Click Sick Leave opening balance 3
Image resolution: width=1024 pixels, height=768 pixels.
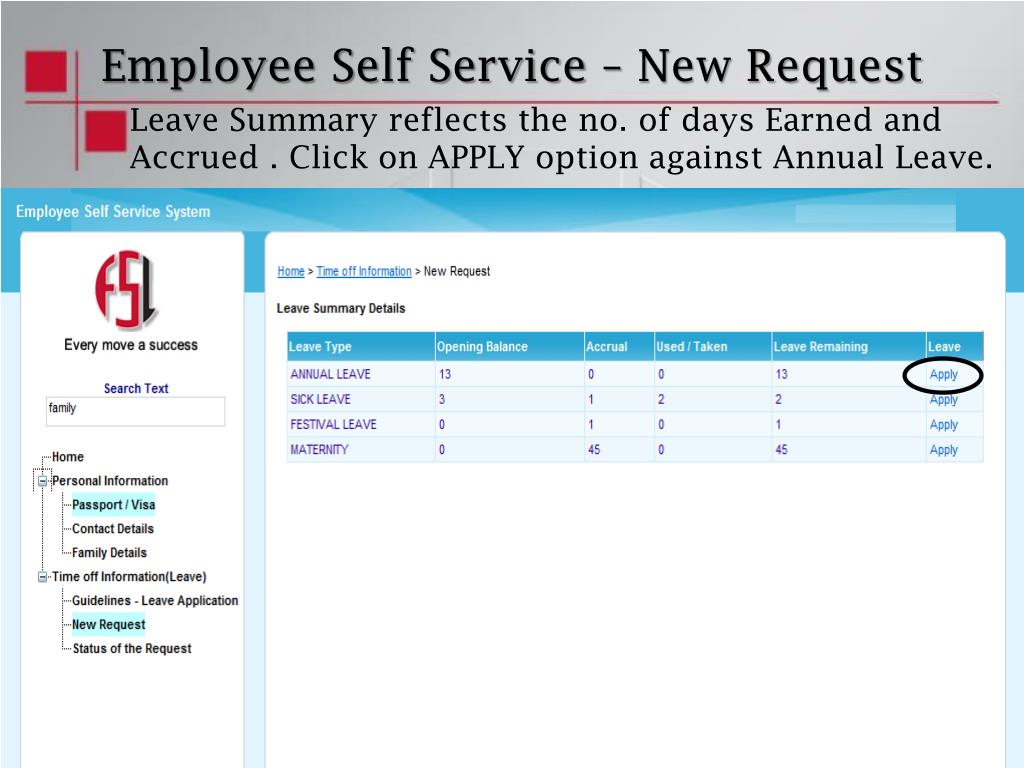442,399
